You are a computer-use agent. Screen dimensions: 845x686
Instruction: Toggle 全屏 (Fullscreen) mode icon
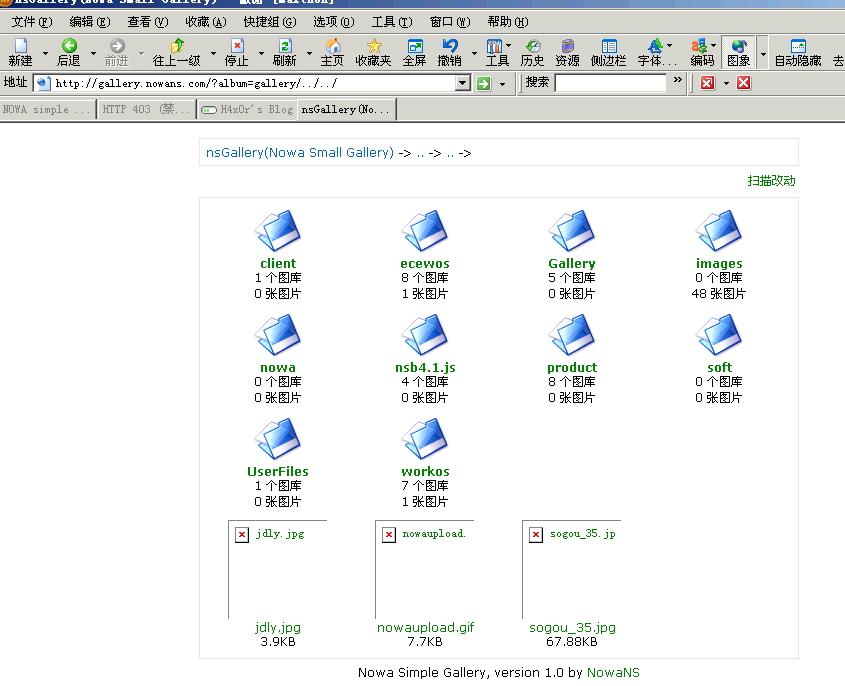pos(414,46)
